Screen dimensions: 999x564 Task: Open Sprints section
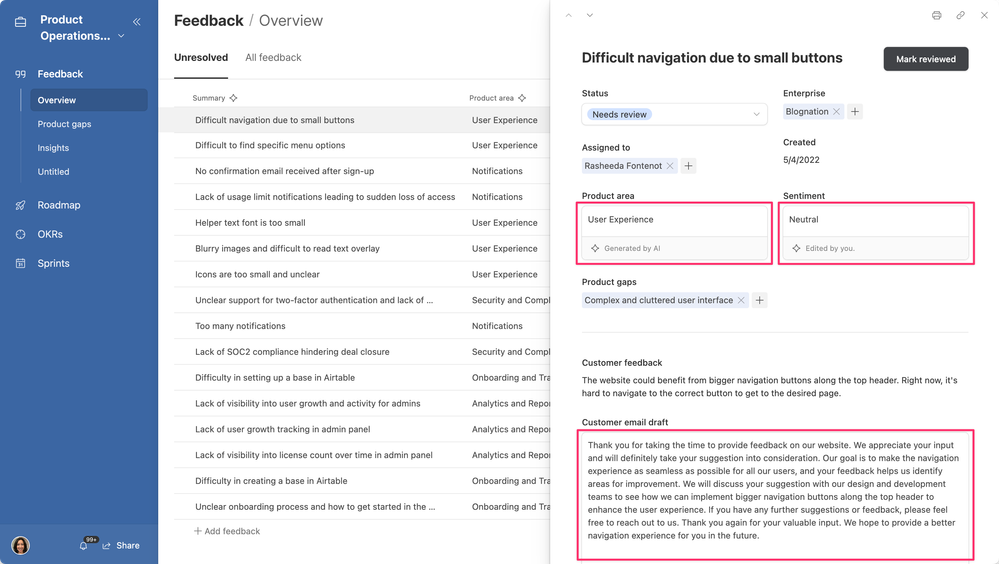pos(54,263)
